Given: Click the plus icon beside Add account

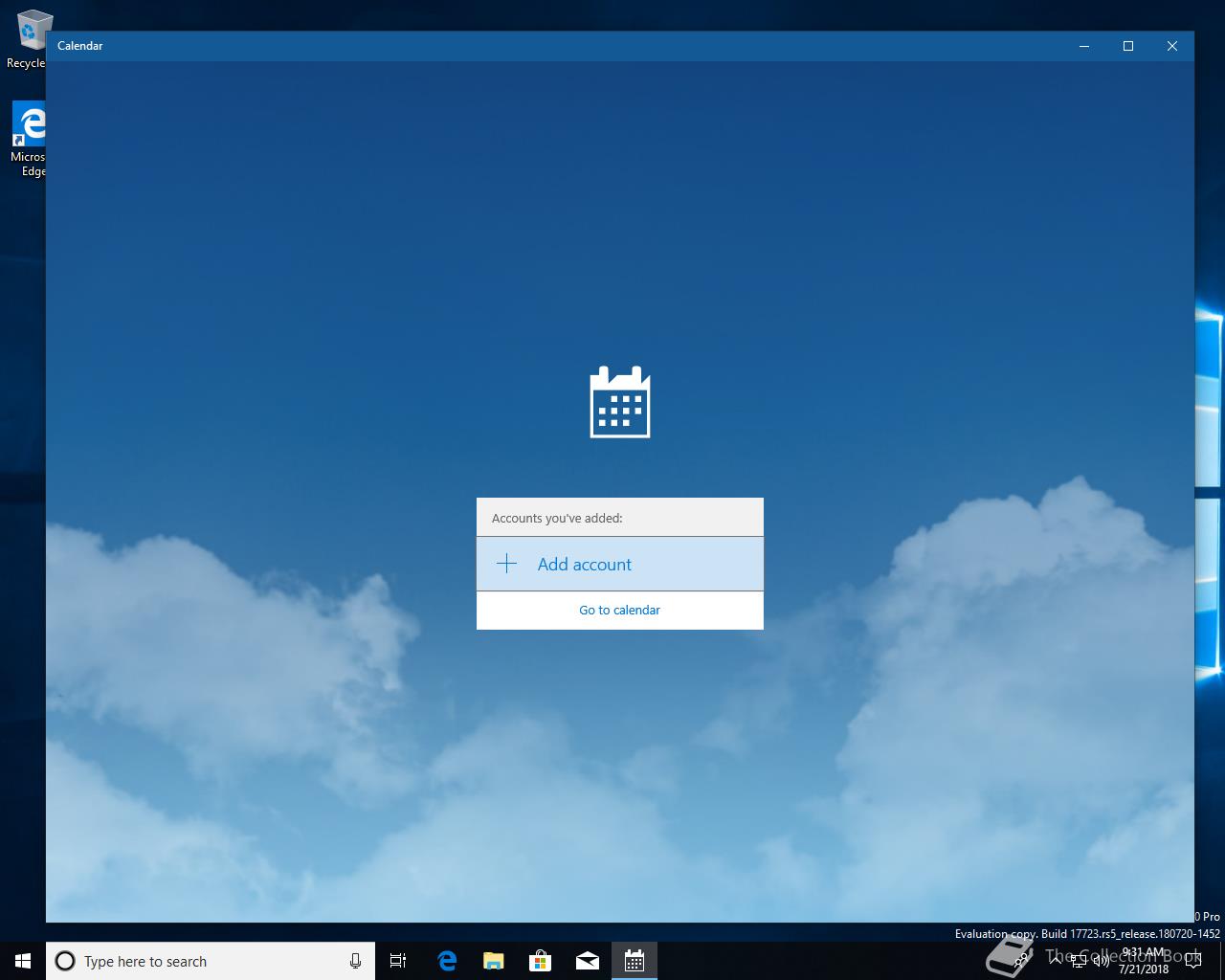Looking at the screenshot, I should coord(507,564).
